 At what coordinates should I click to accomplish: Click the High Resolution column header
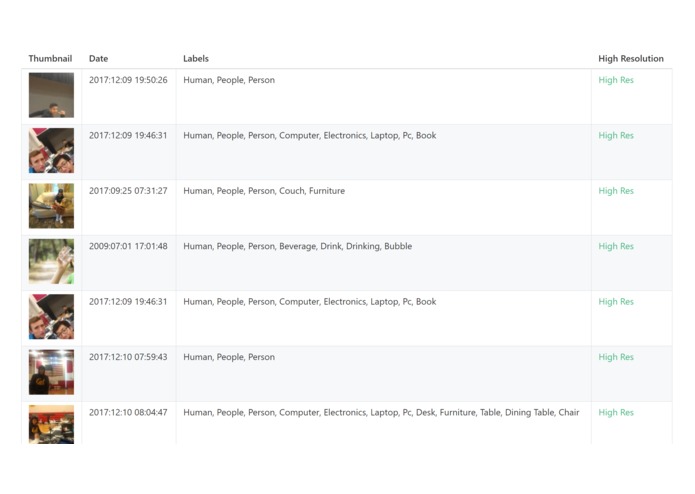(631, 58)
